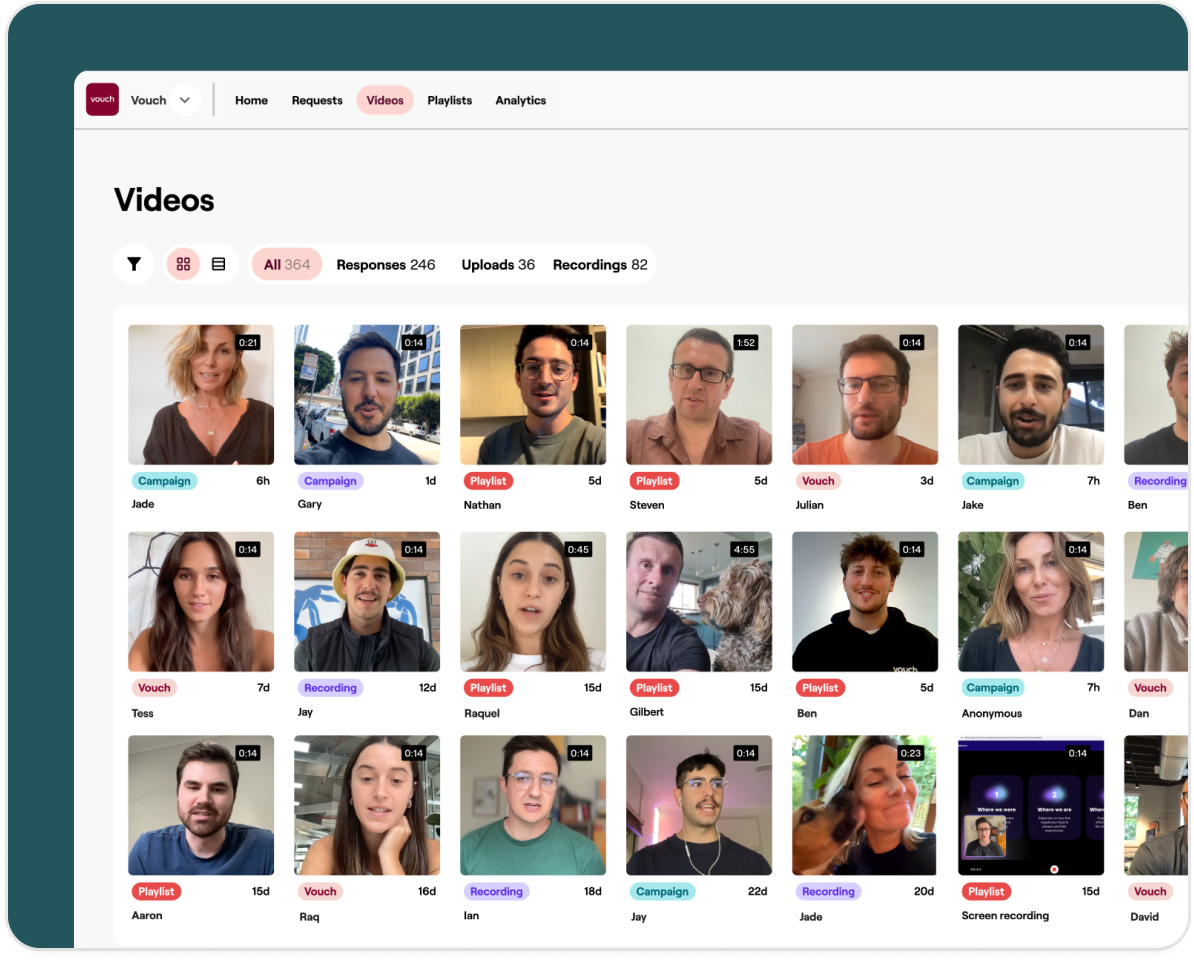Go to the Playlists section
1194x967 pixels.
tap(449, 100)
